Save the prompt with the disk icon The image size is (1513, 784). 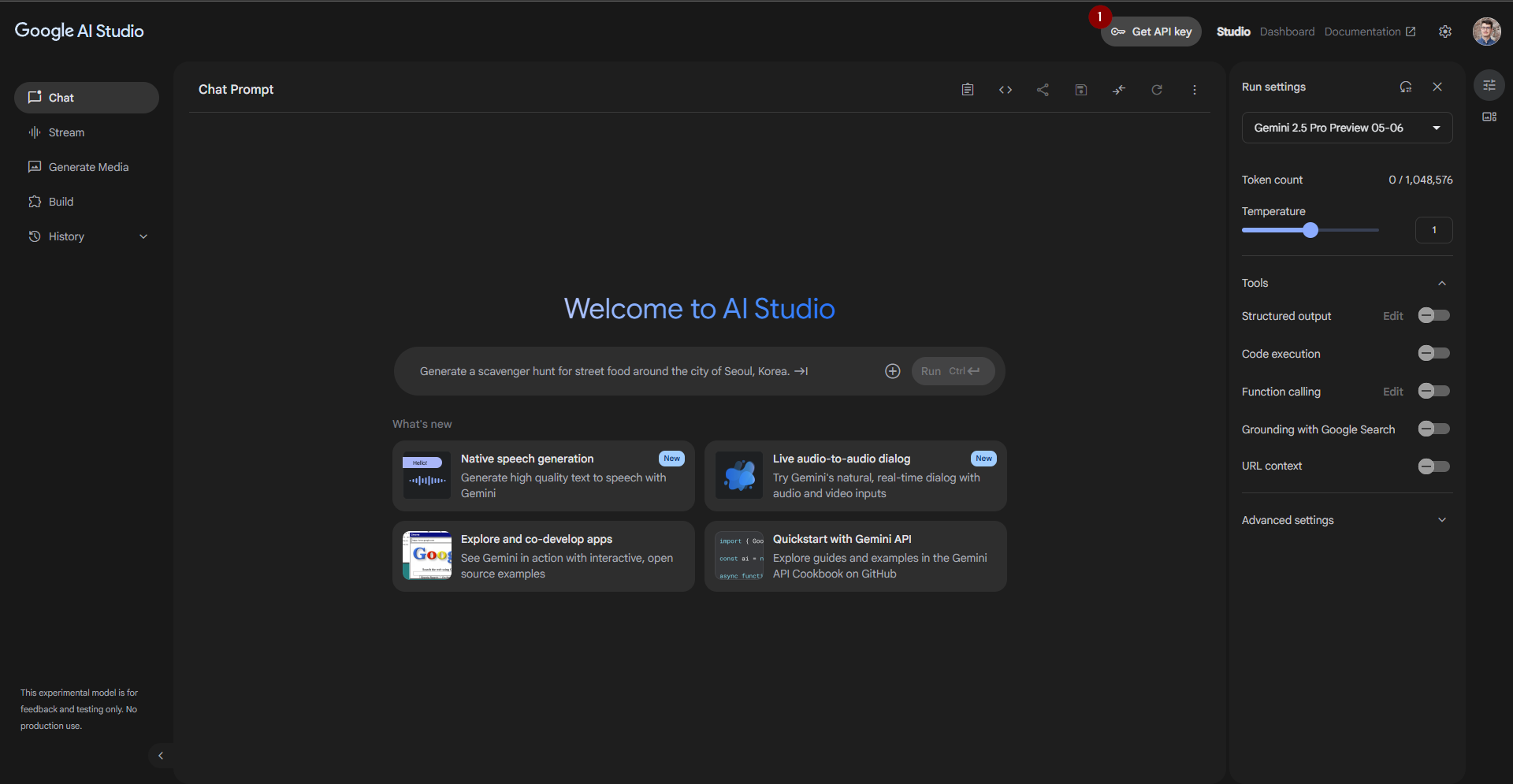click(1080, 90)
